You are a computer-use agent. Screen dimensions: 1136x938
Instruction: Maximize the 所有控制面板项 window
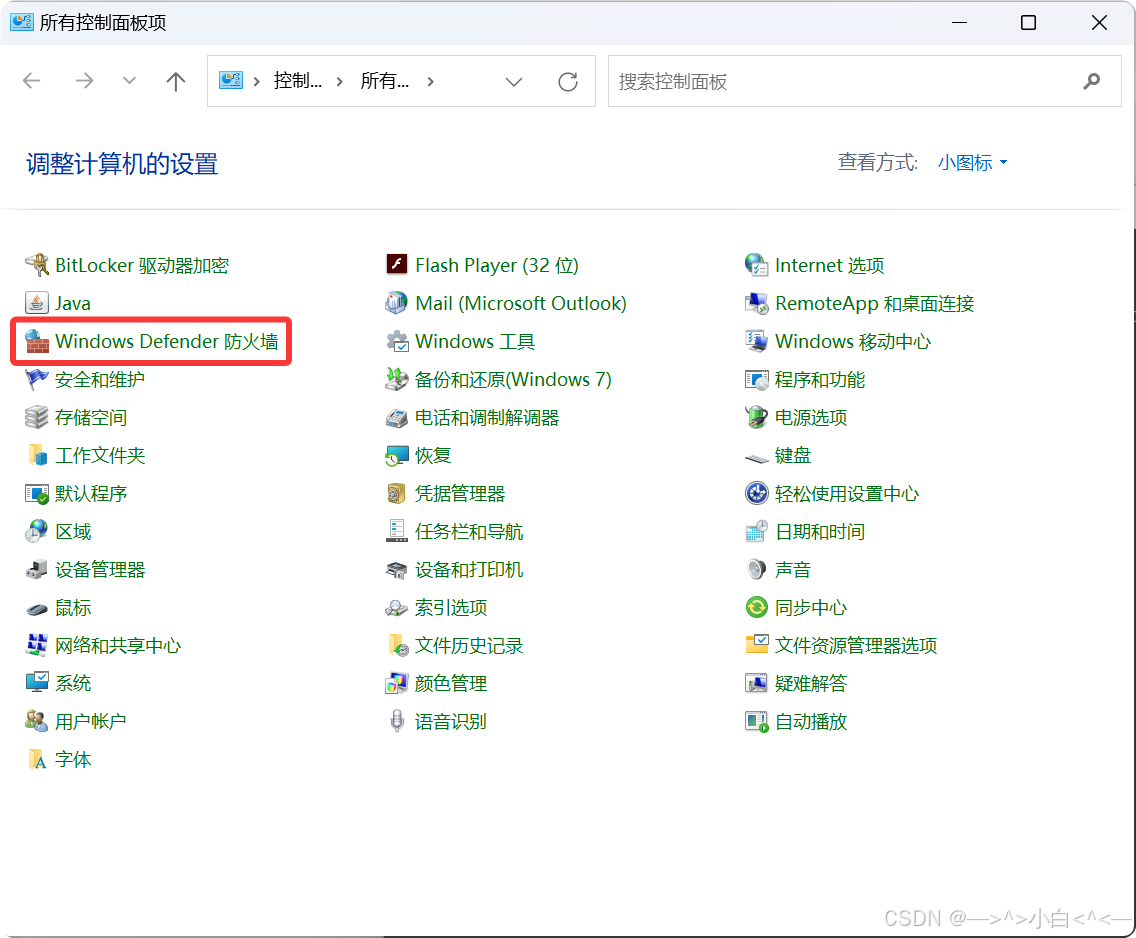(1028, 22)
